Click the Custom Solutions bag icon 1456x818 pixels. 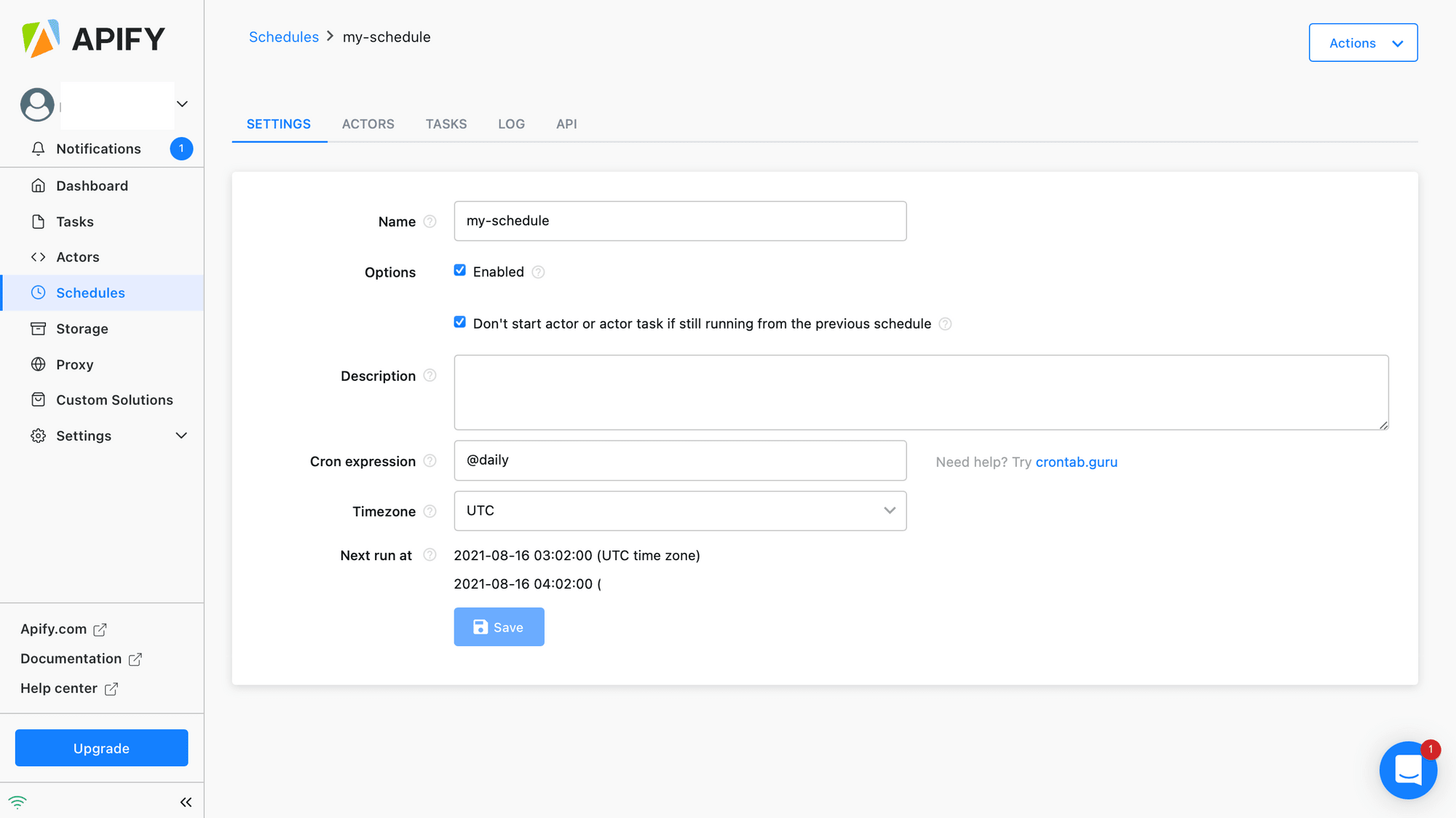pos(39,400)
